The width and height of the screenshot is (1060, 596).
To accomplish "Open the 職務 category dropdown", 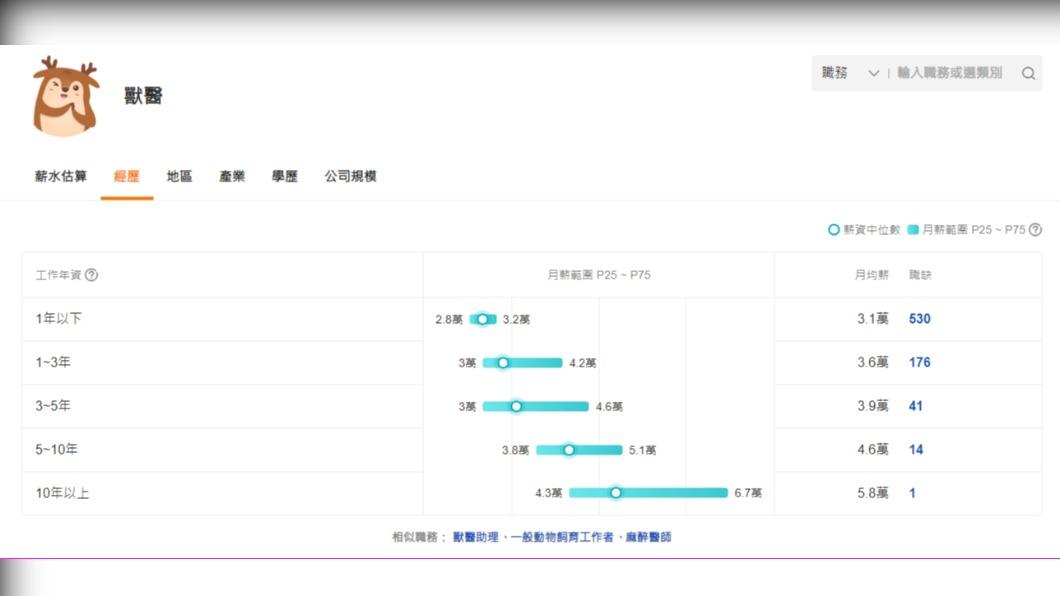I will pos(850,73).
